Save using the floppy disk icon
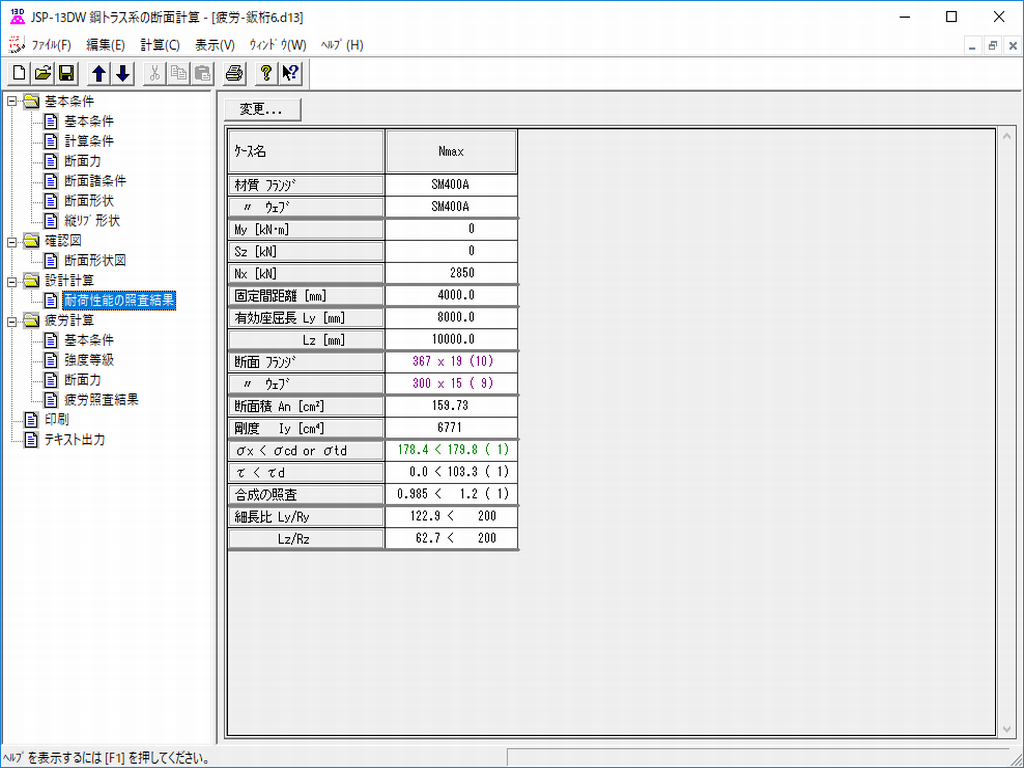Screen dimensions: 1024x768 click(66, 73)
